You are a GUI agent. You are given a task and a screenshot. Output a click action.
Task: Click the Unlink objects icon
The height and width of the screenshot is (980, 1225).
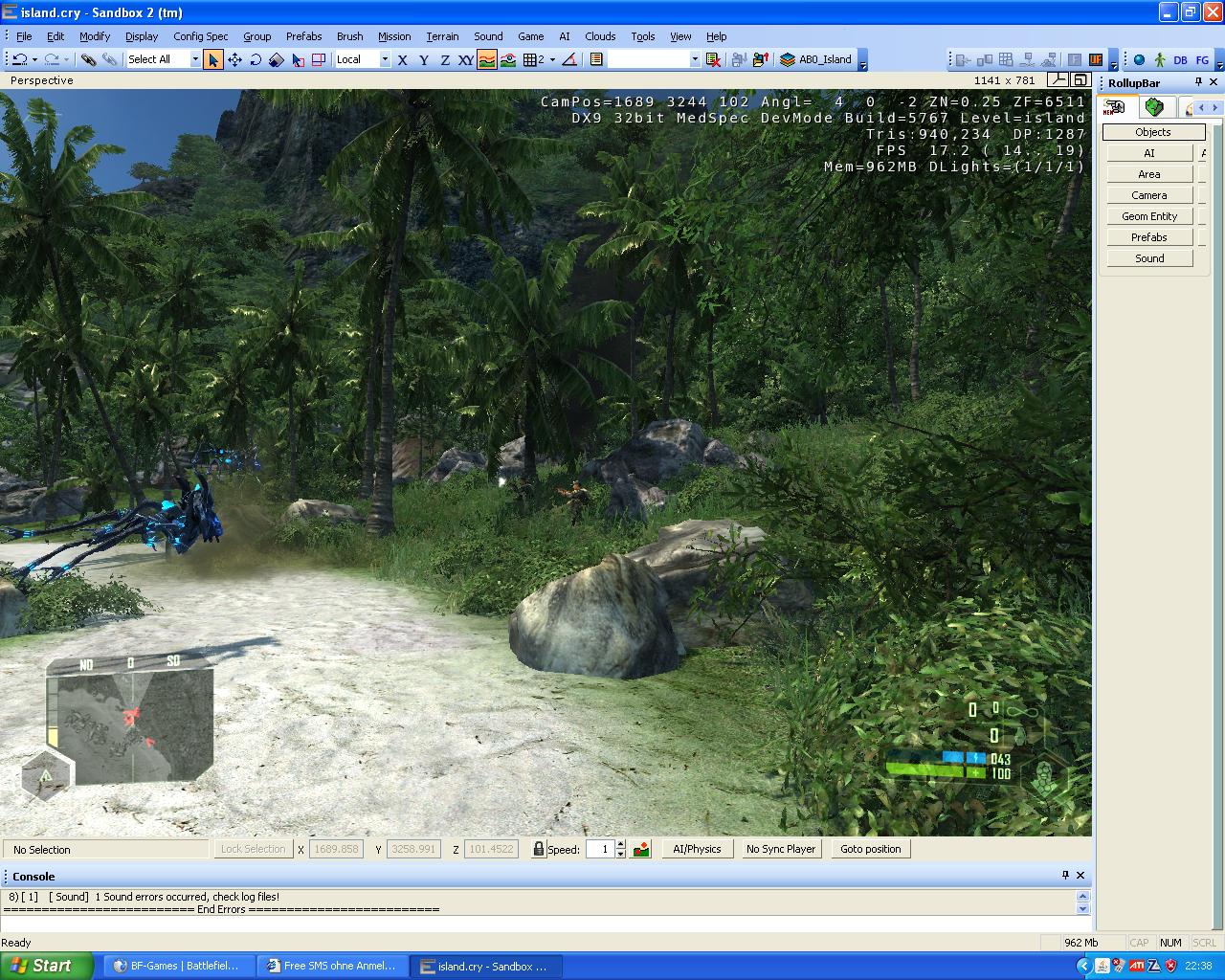(x=110, y=59)
